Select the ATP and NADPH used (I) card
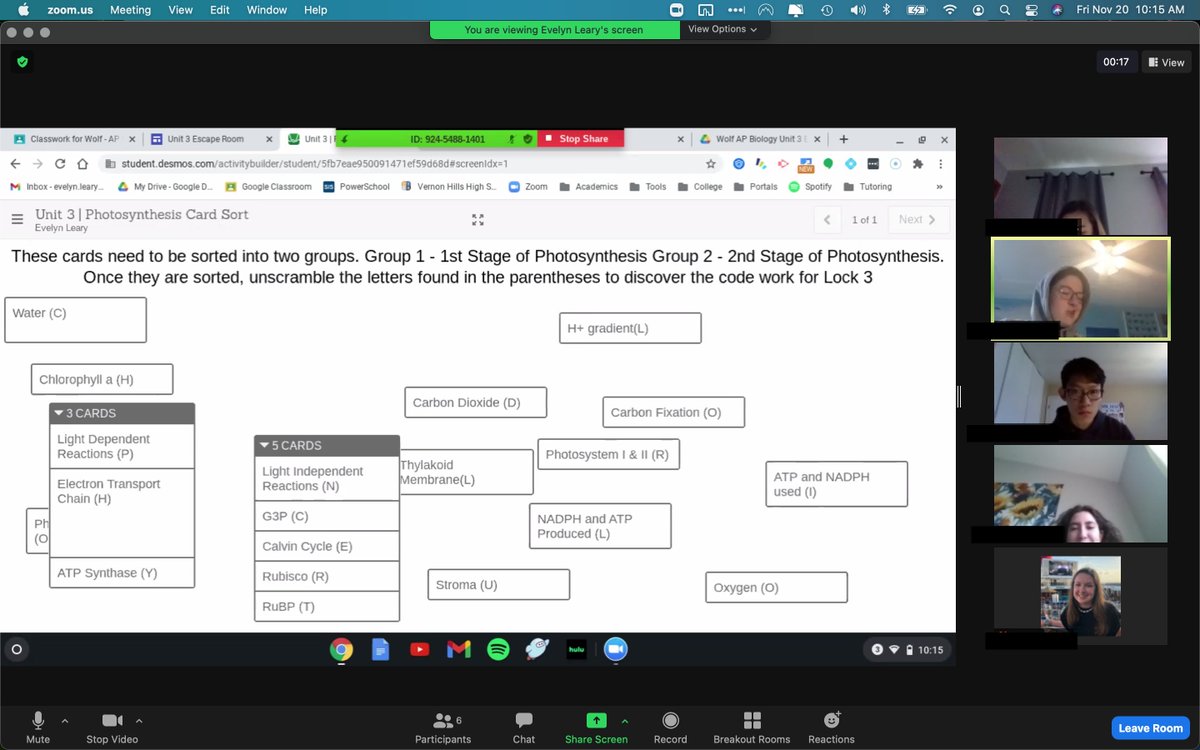This screenshot has height=750, width=1200. pyautogui.click(x=837, y=484)
